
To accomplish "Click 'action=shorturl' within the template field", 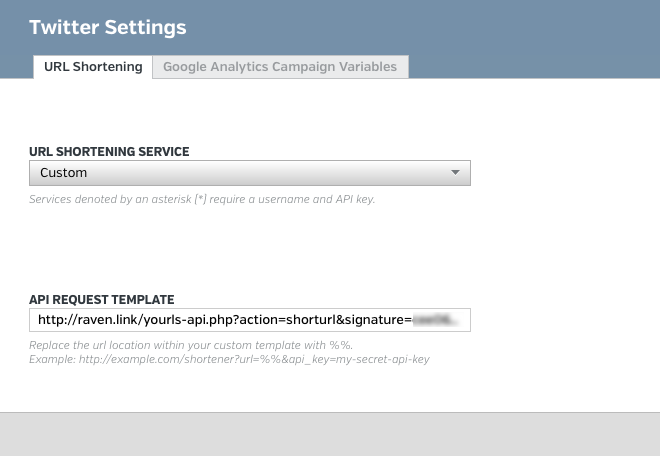I will coord(288,320).
